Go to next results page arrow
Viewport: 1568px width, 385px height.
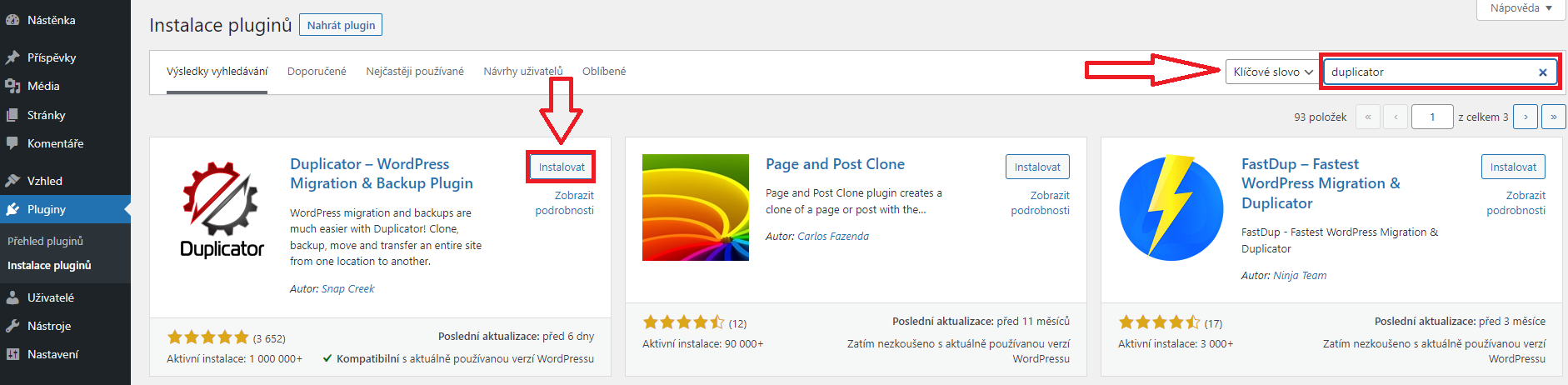point(1526,117)
